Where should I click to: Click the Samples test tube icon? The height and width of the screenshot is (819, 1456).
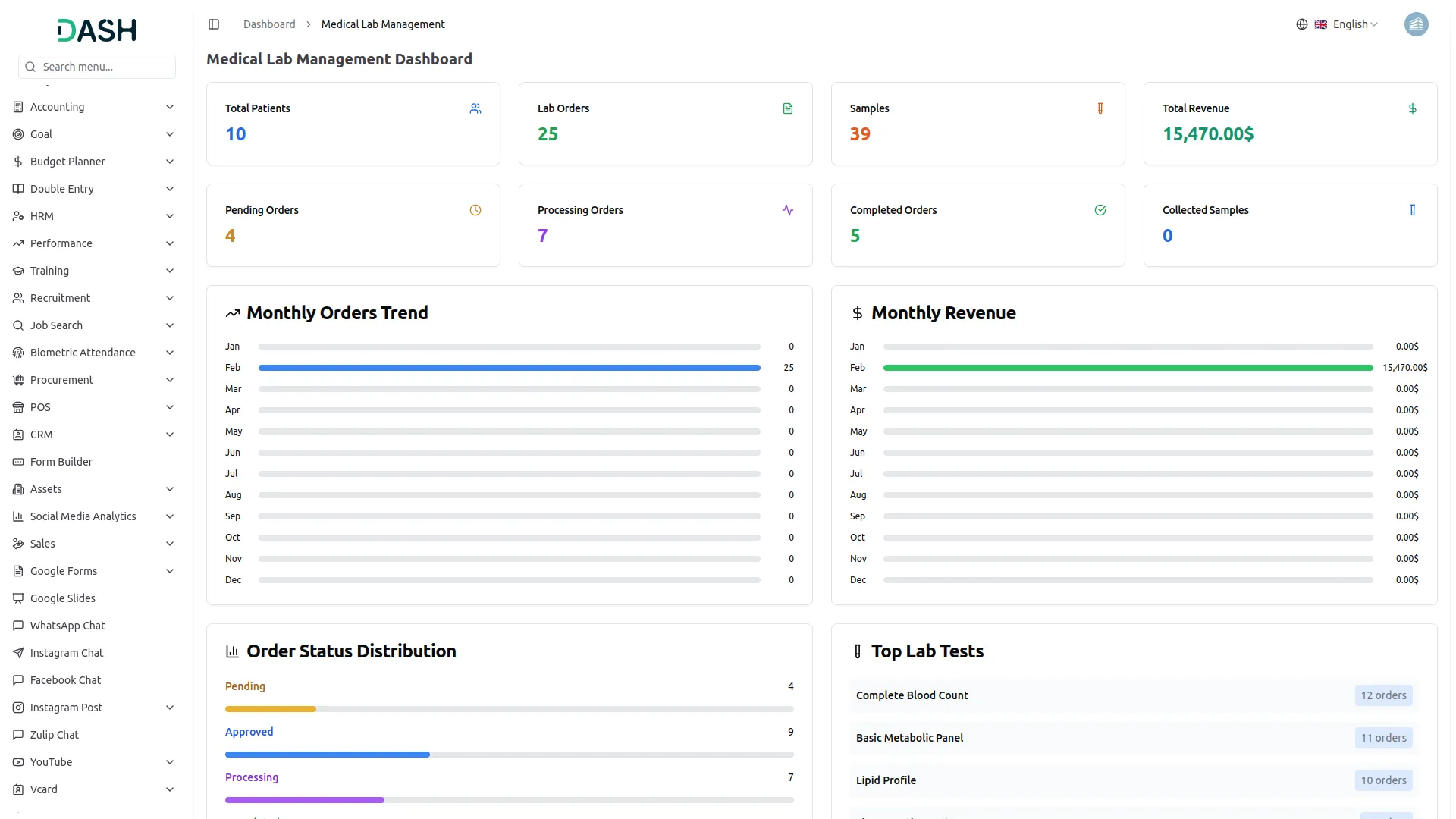[1100, 108]
